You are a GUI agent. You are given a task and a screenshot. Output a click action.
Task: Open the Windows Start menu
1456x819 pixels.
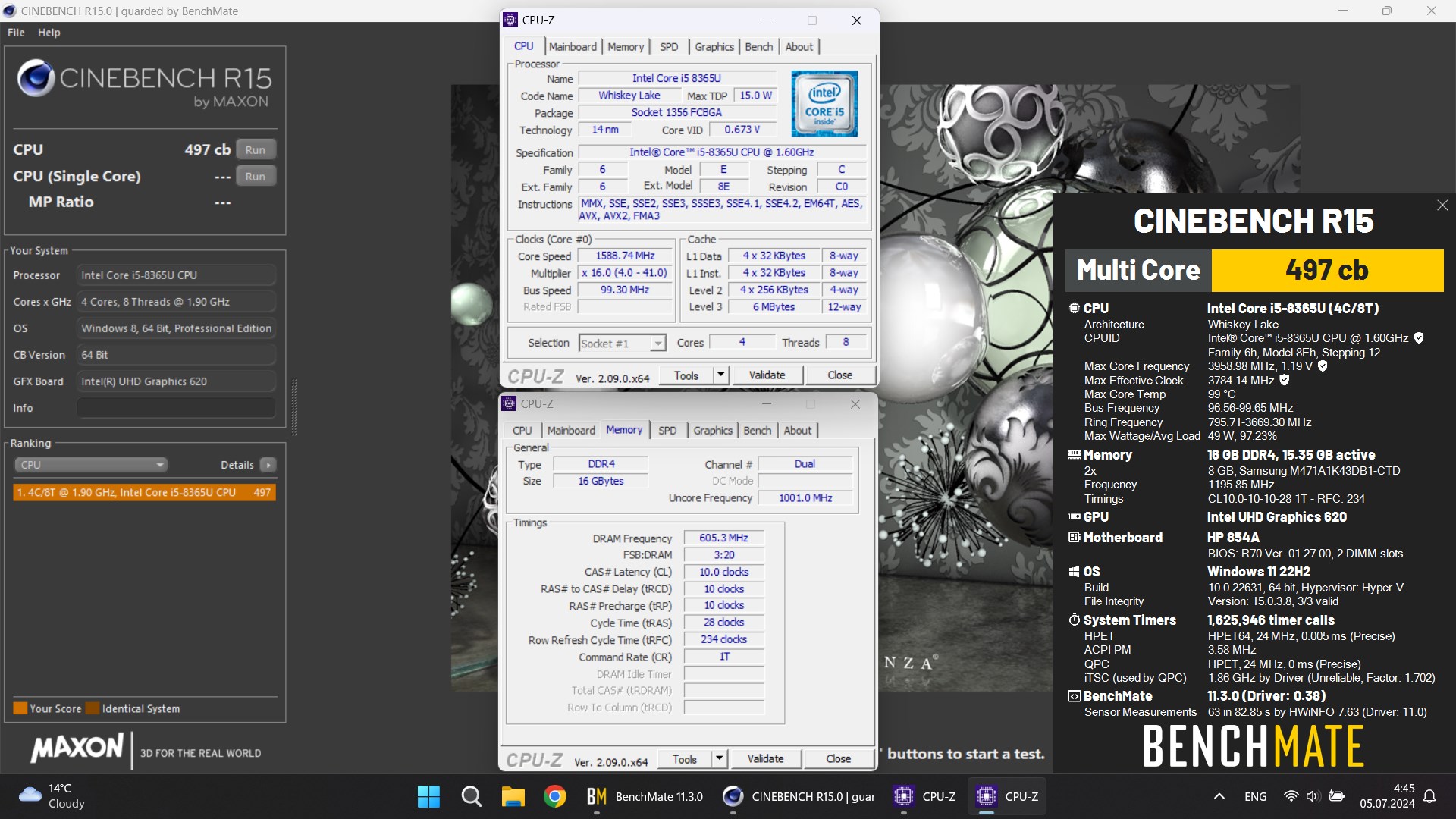[428, 797]
